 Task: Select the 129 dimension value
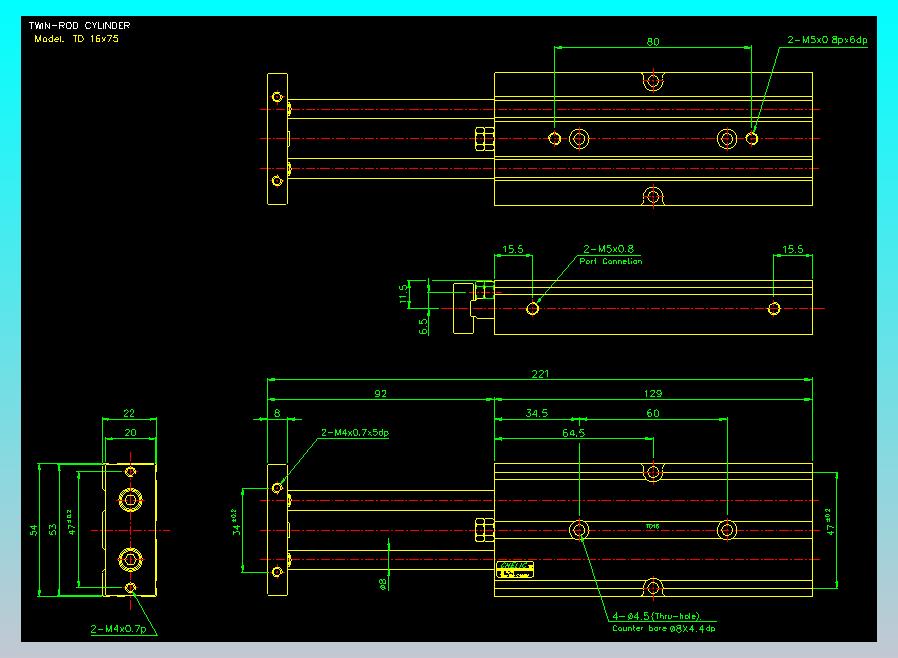653,393
